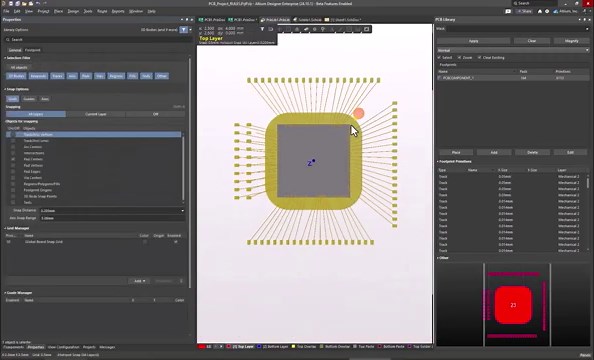The image size is (594, 360).
Task: Click the Apply button in PCB Library
Action: pos(474,41)
